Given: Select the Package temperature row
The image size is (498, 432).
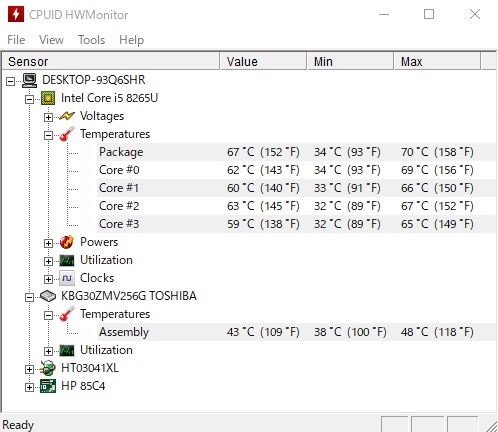Looking at the screenshot, I should (x=296, y=152).
